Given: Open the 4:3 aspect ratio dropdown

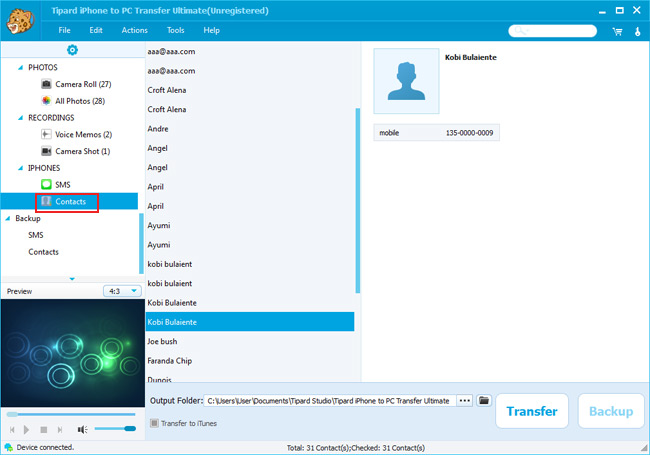Looking at the screenshot, I should coord(122,291).
